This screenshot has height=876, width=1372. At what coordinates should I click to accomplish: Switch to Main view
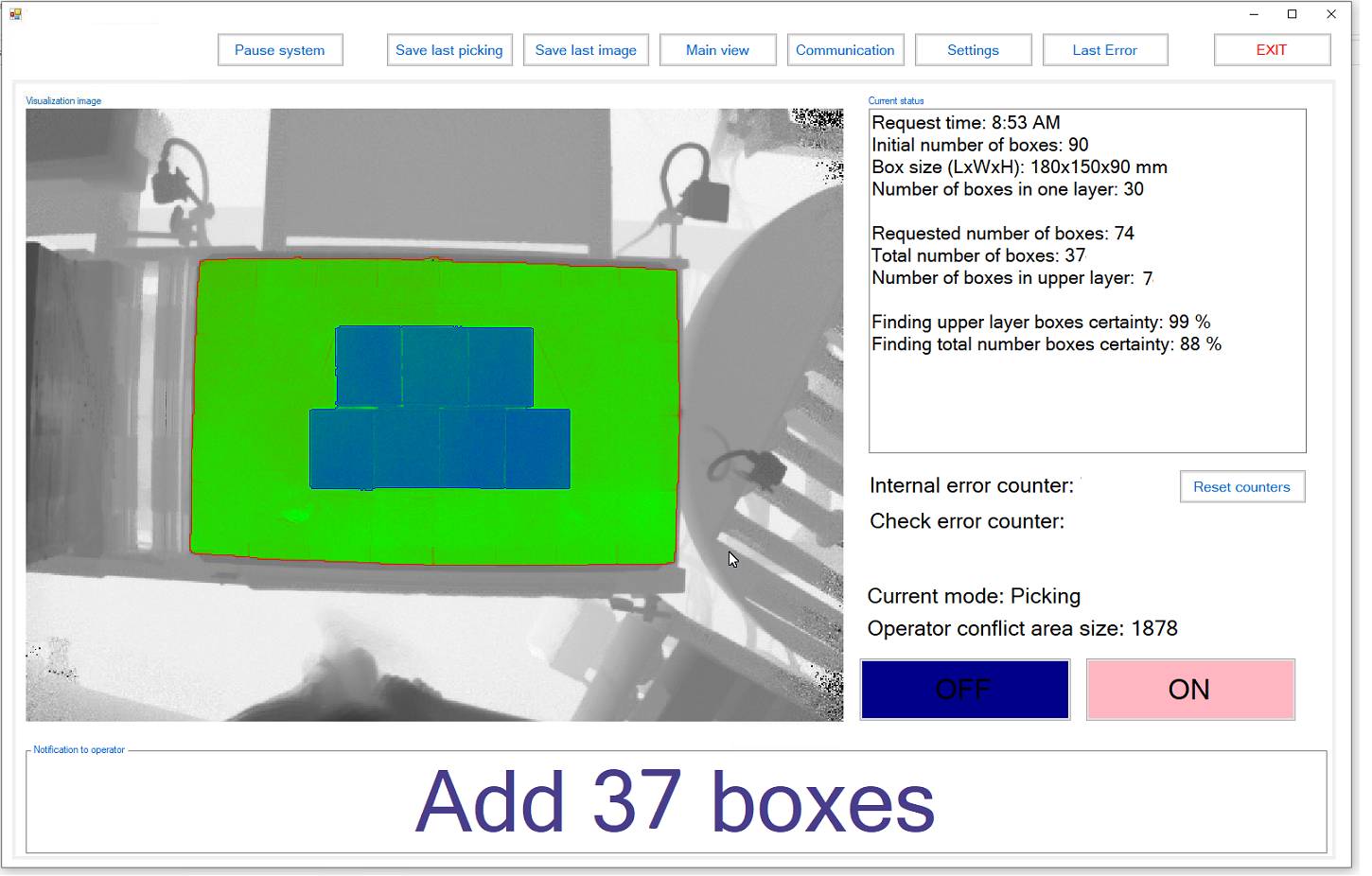[x=717, y=50]
